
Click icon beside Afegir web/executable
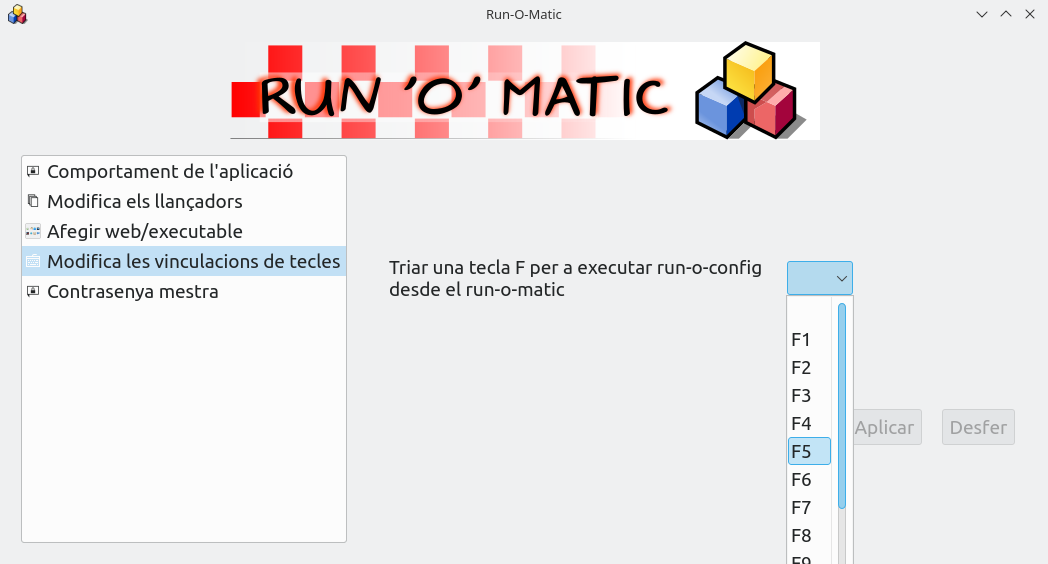(x=33, y=231)
